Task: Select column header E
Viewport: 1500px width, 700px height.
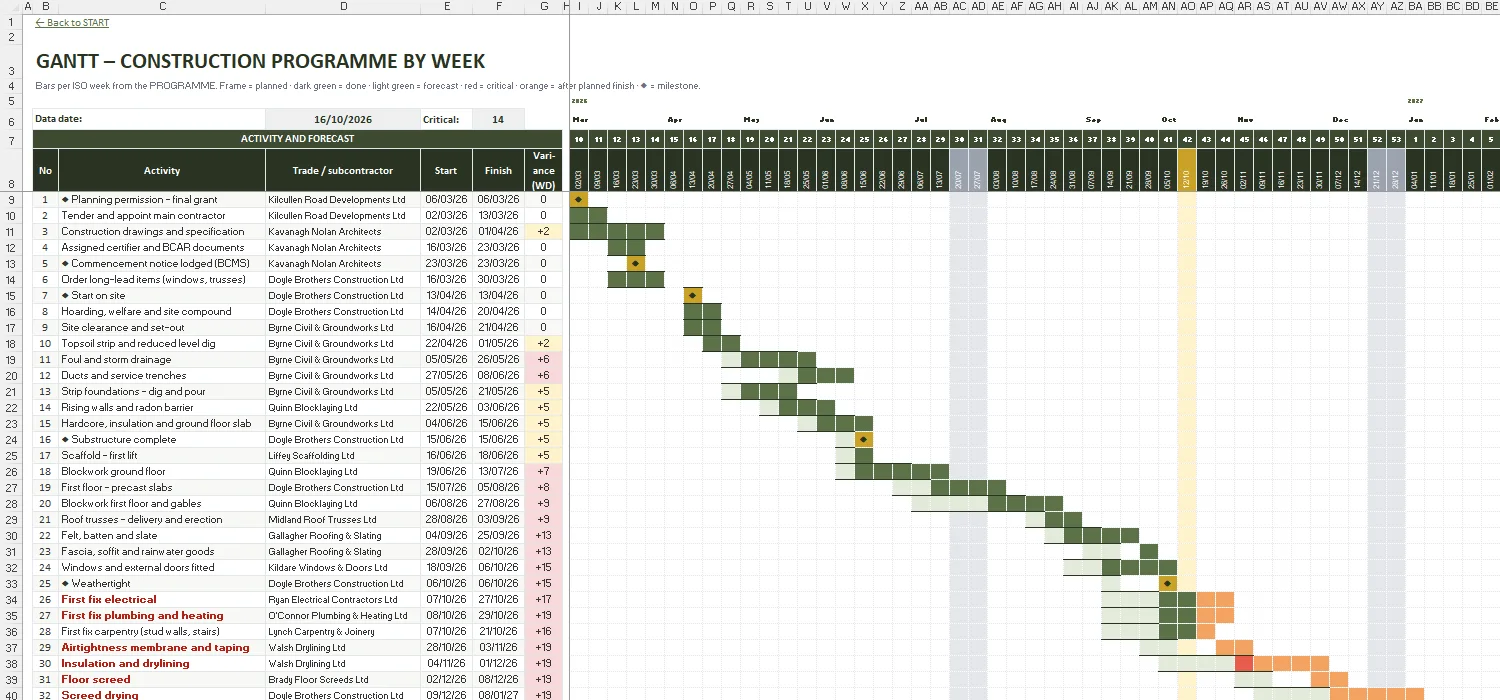Action: click(446, 6)
